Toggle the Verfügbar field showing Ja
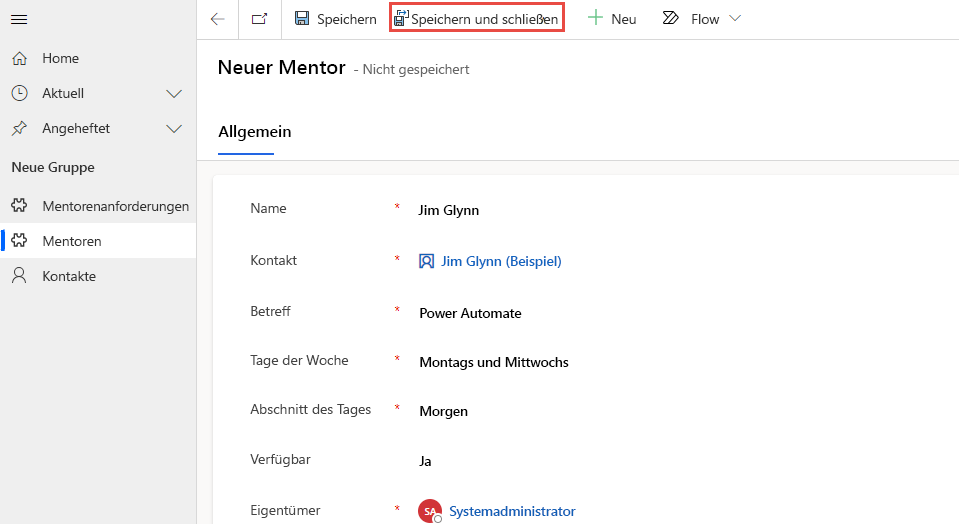This screenshot has height=524, width=959. [425, 461]
